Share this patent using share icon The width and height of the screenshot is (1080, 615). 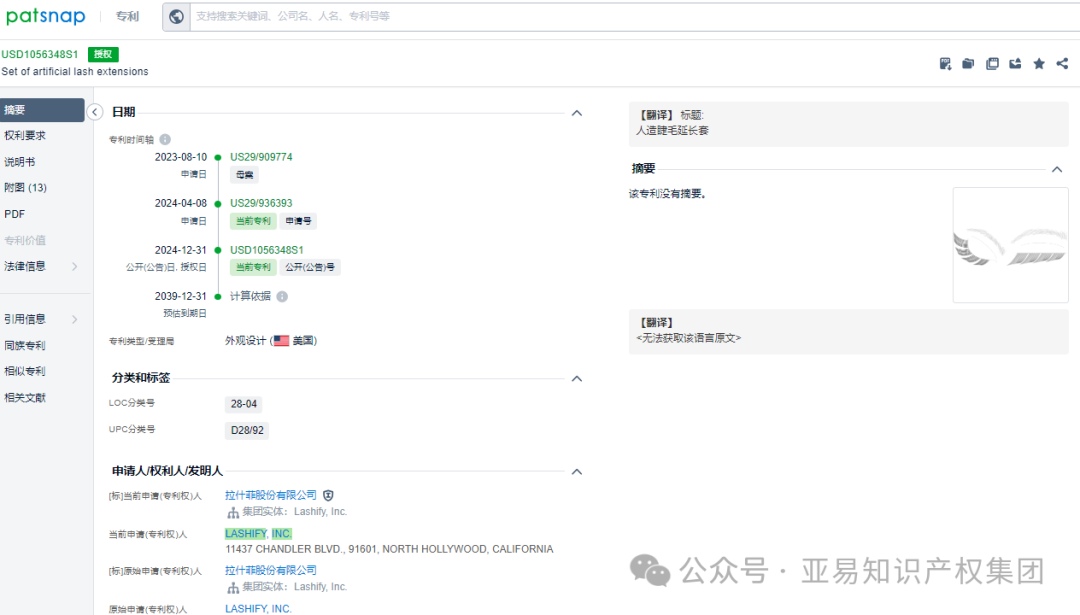point(1062,63)
